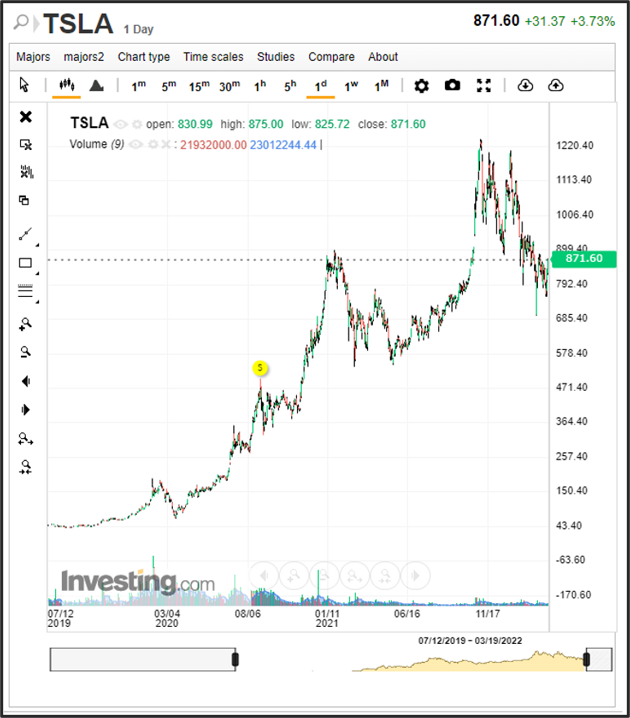Click the symbol search magnifier icon

21,22
